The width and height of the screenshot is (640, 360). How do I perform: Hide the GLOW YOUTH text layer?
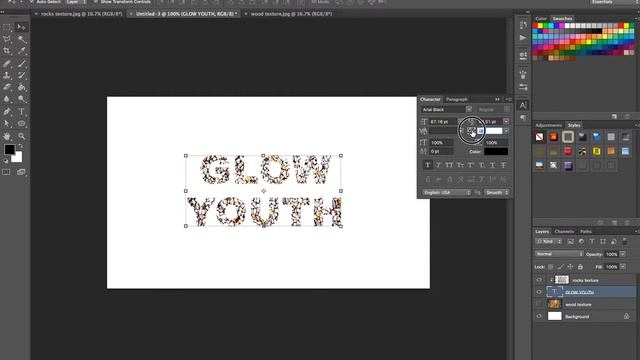(539, 292)
